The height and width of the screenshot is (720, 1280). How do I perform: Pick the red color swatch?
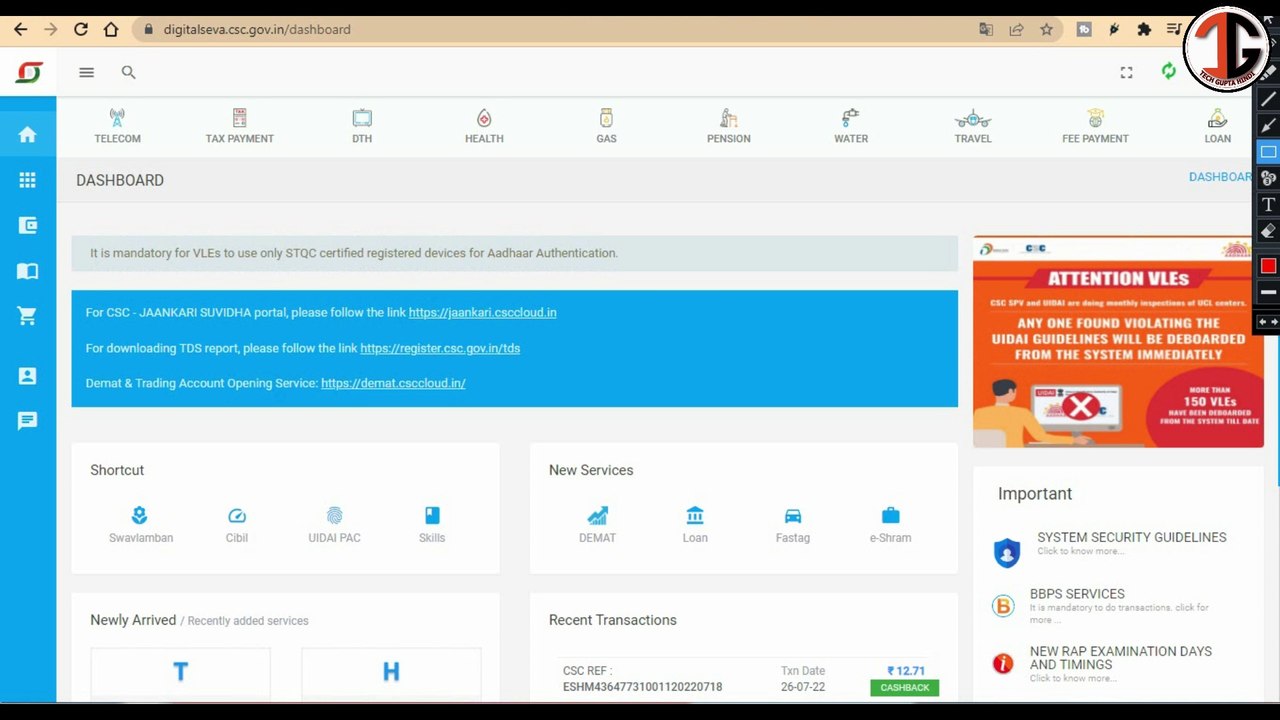point(1268,265)
